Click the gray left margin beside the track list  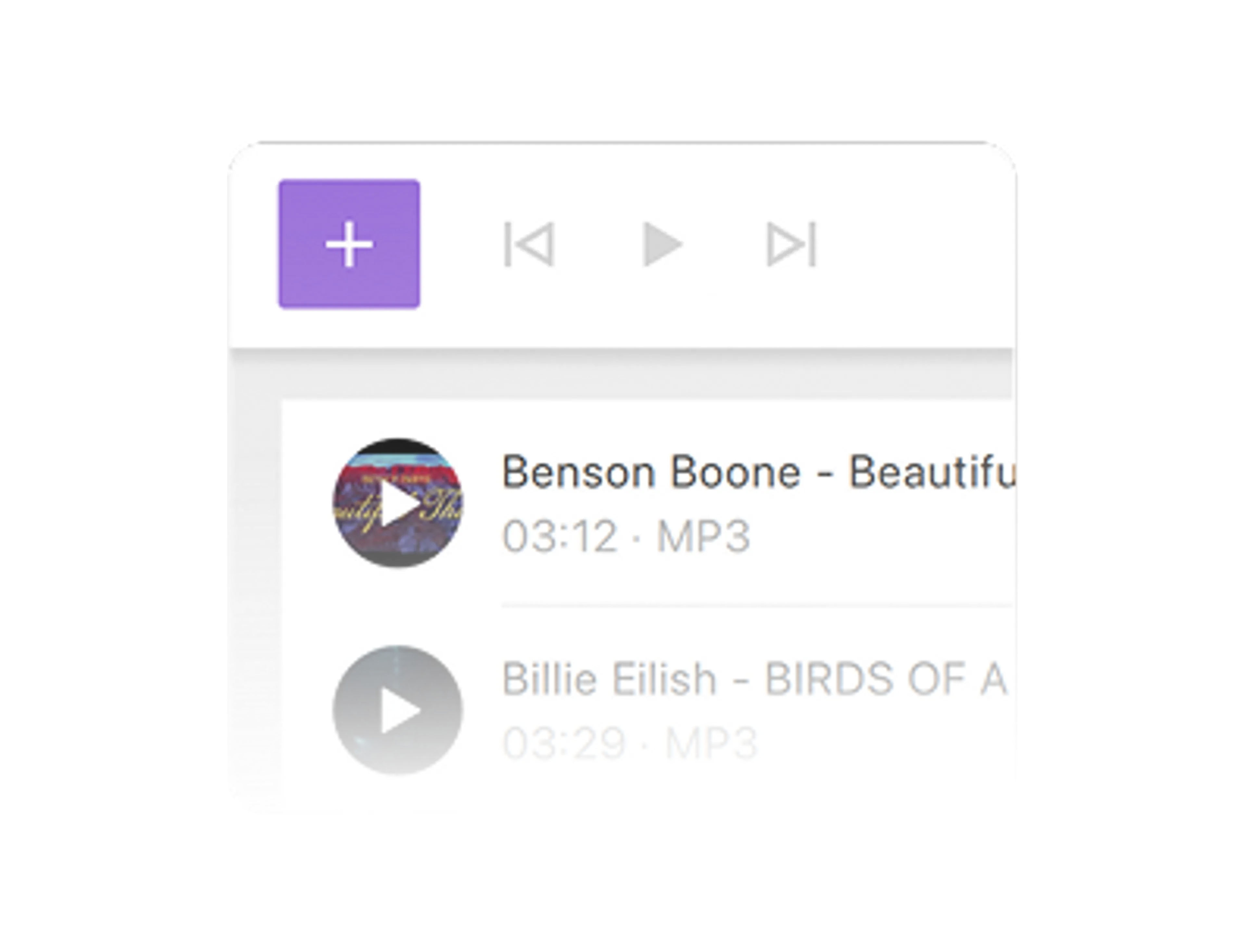click(x=254, y=567)
